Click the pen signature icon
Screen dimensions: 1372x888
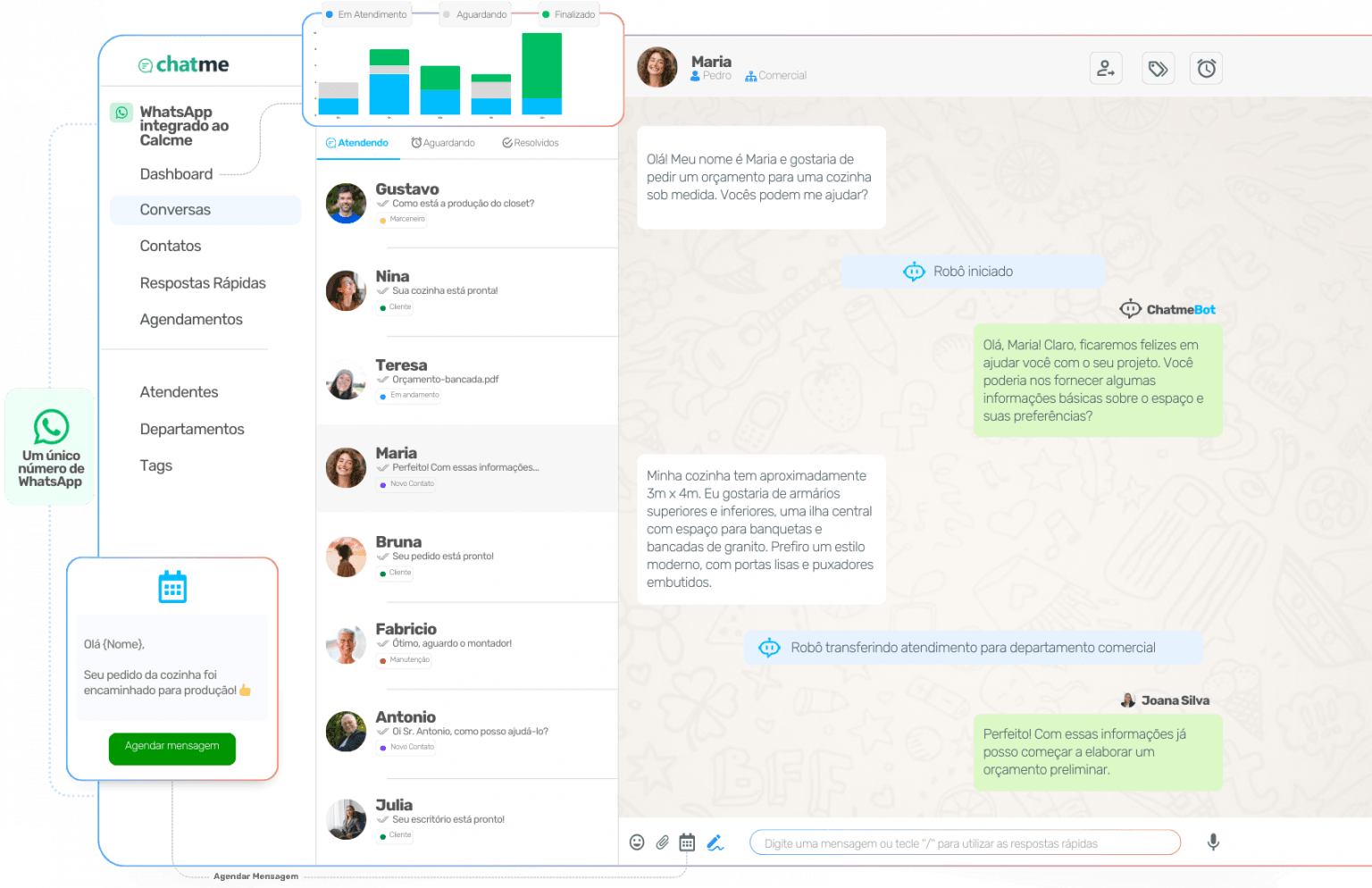click(x=715, y=842)
